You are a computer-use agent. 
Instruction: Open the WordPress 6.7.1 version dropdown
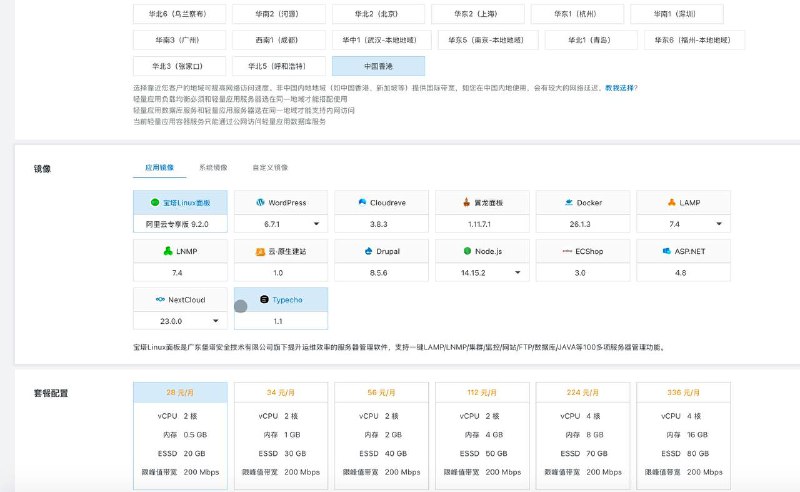pyautogui.click(x=316, y=224)
